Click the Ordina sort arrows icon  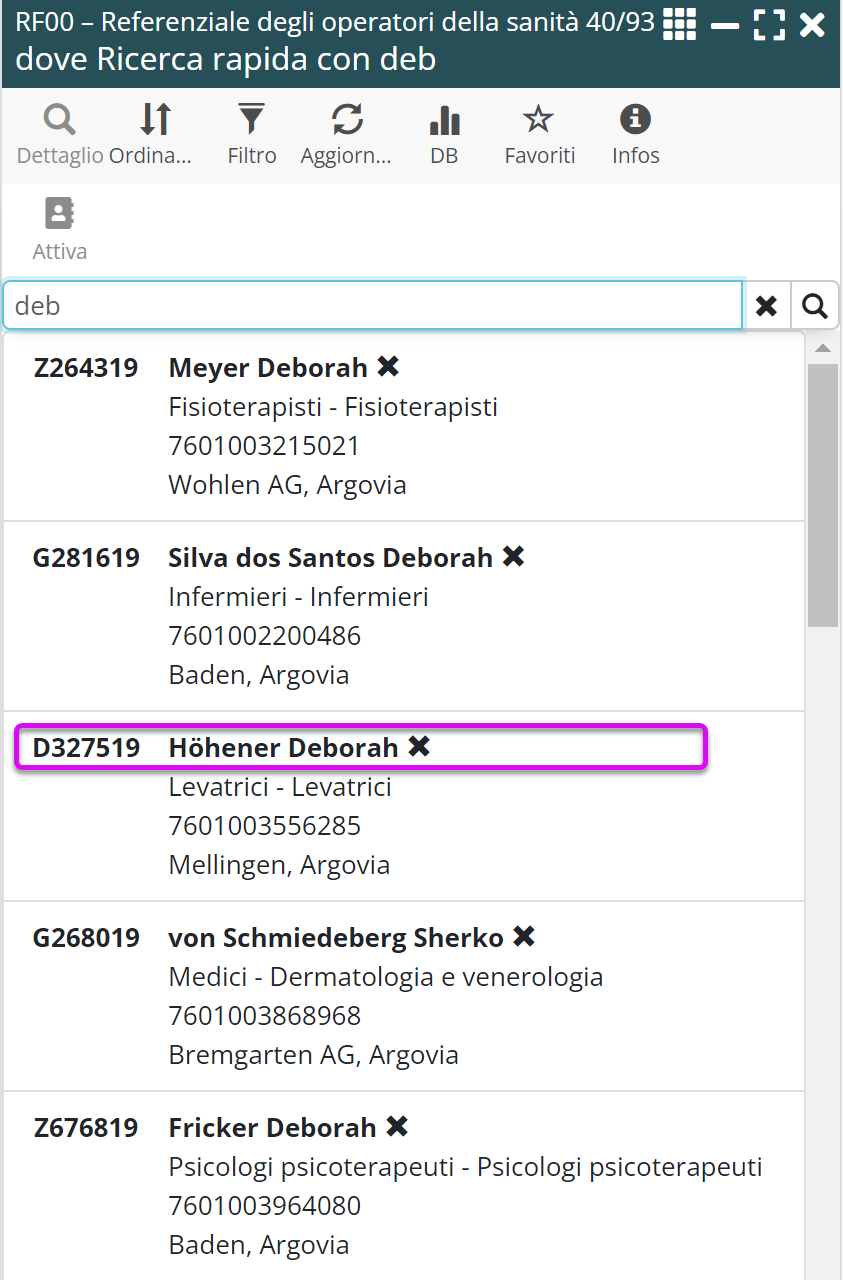(155, 121)
